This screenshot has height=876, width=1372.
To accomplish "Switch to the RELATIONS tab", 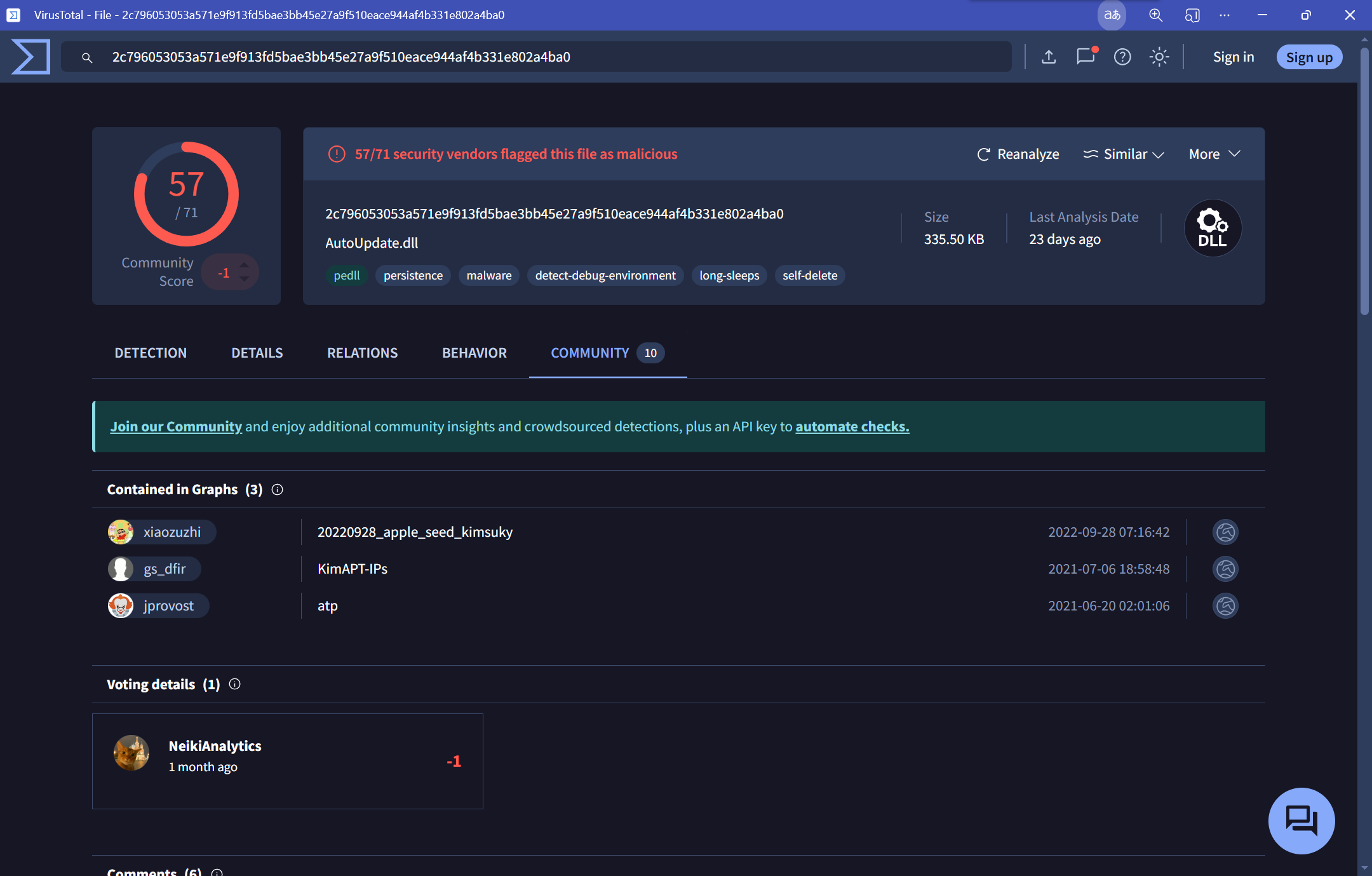I will point(362,353).
